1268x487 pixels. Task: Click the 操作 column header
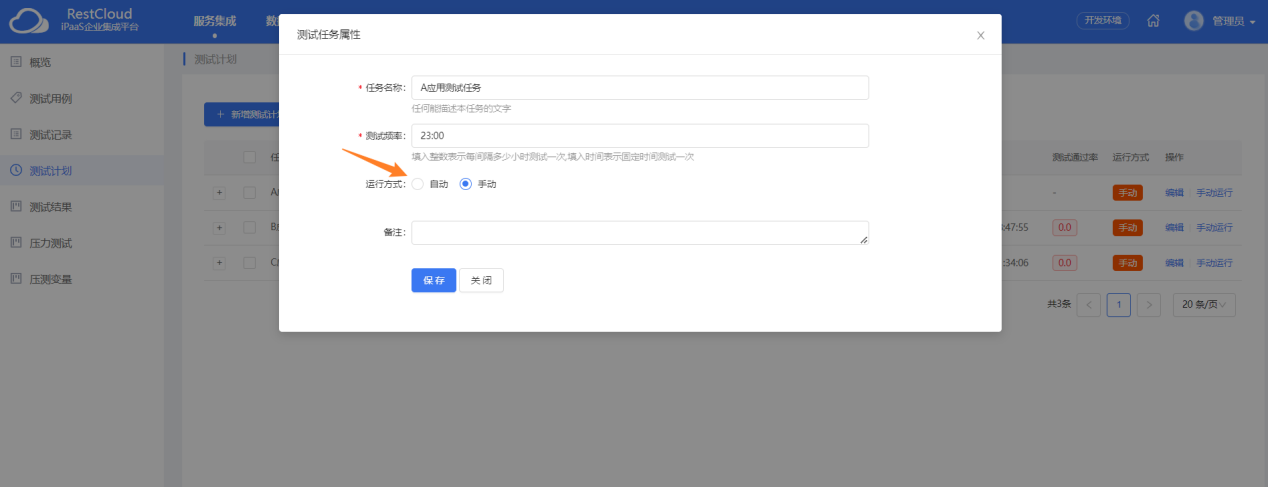[x=1174, y=158]
